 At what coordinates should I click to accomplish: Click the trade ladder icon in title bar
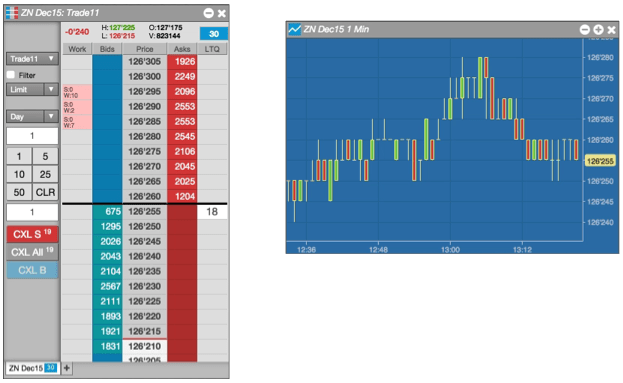point(12,13)
